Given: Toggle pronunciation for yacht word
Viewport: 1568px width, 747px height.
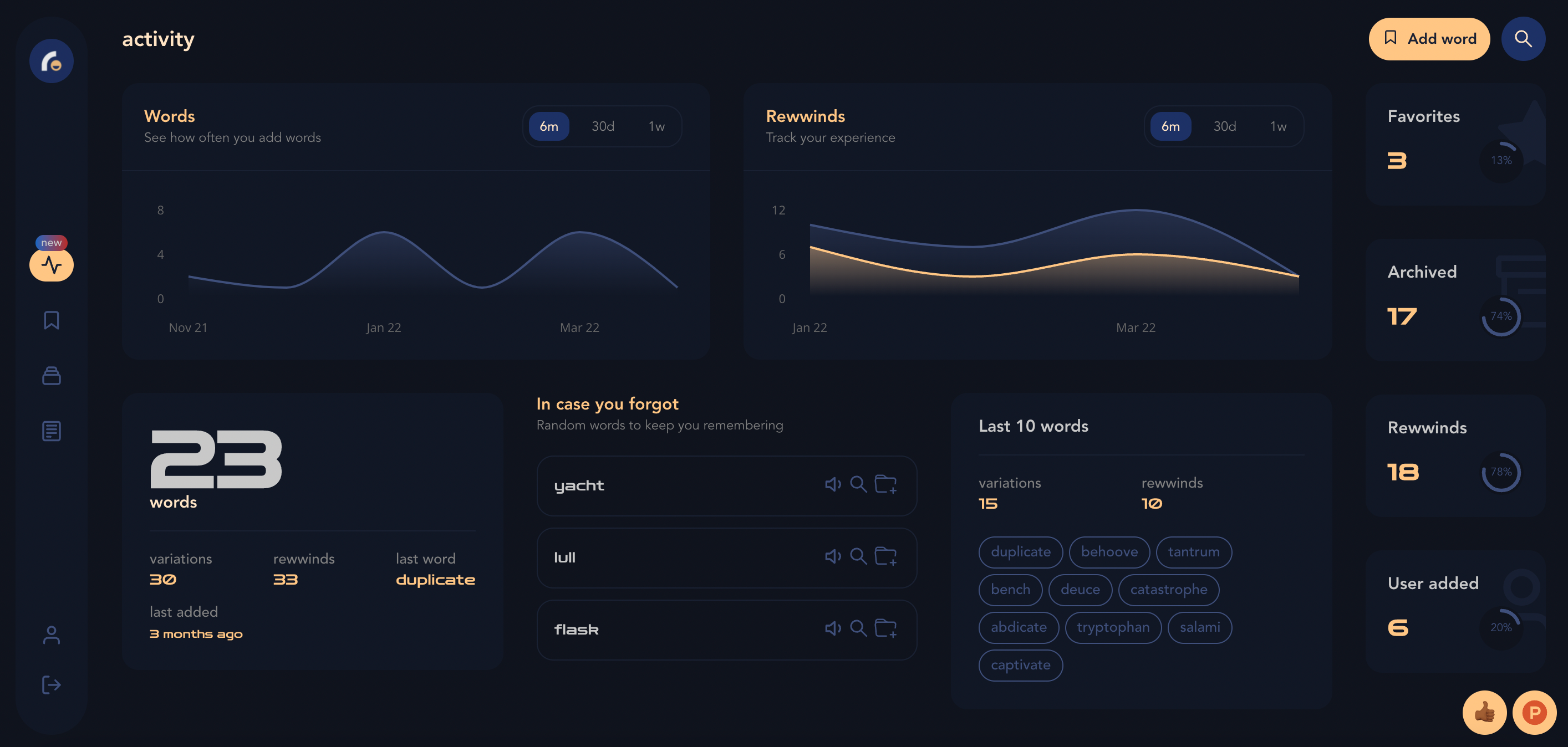Looking at the screenshot, I should tap(832, 485).
